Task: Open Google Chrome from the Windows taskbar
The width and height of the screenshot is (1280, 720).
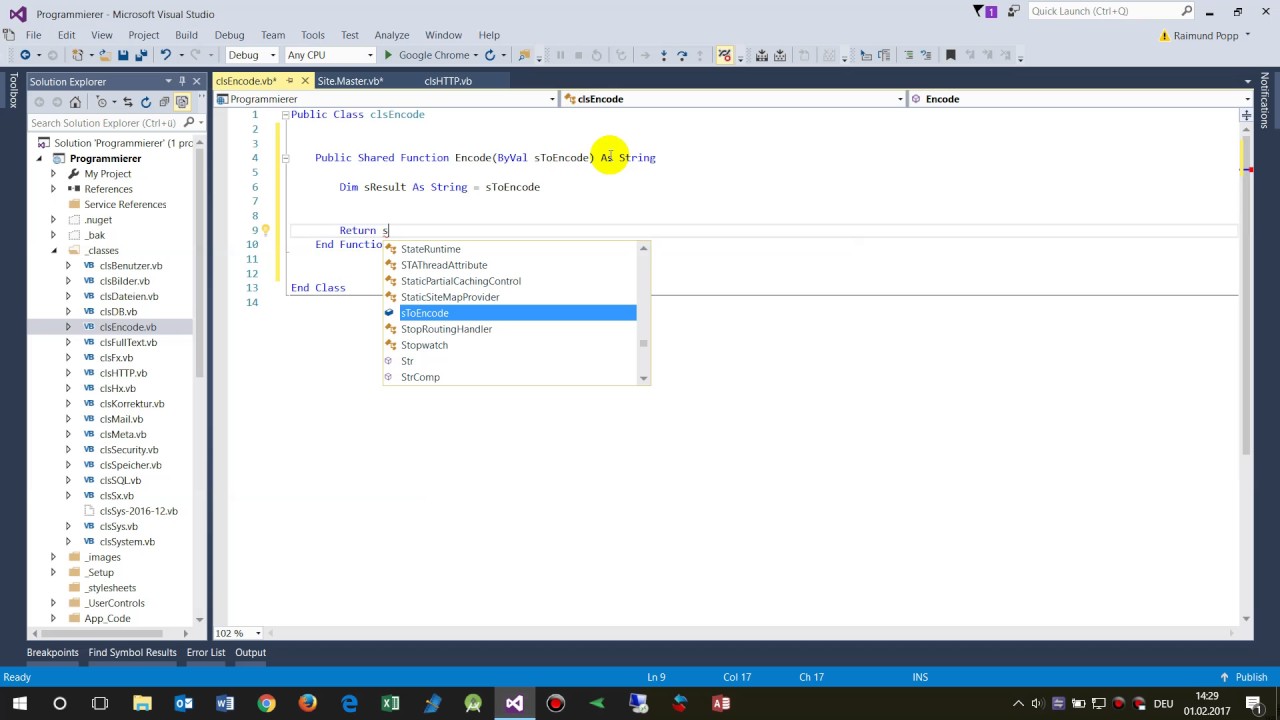Action: (x=266, y=704)
